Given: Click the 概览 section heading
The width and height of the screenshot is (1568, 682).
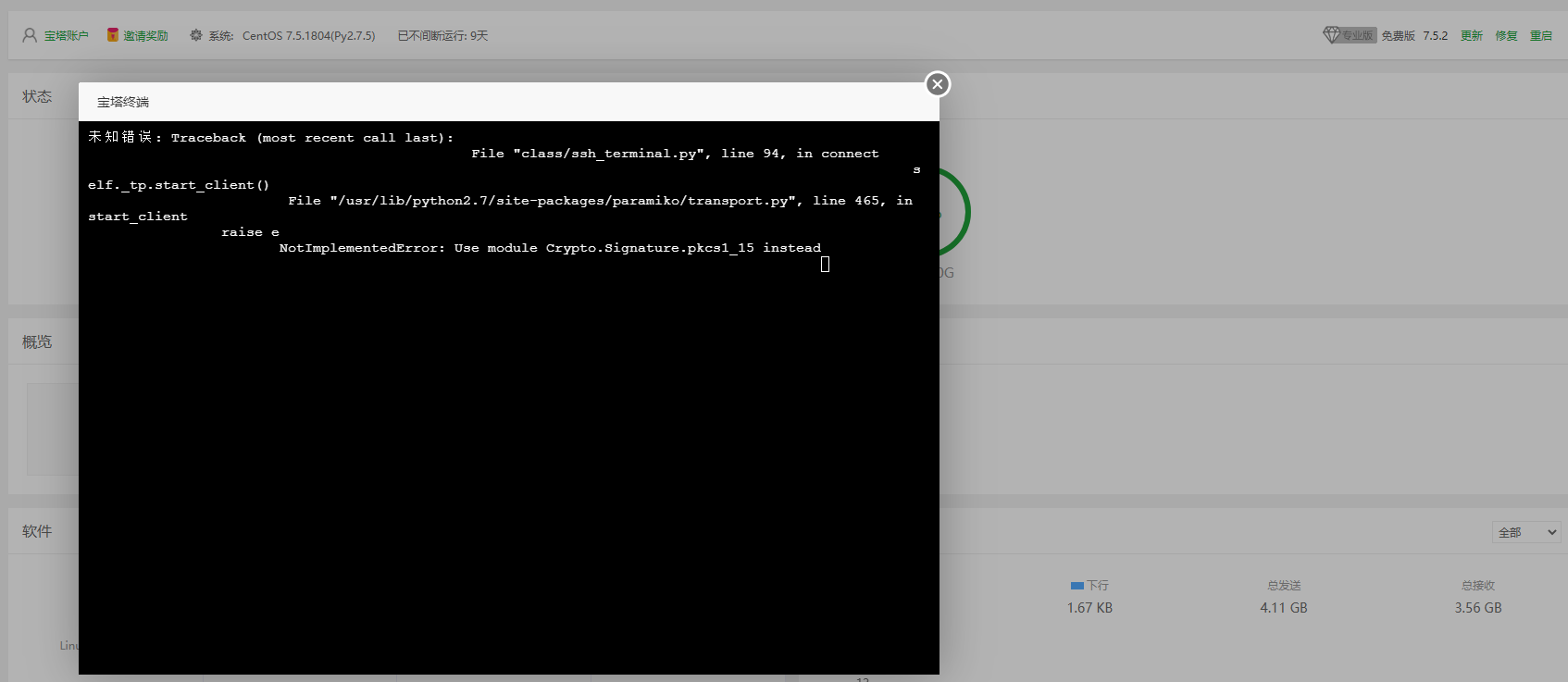Looking at the screenshot, I should (37, 341).
